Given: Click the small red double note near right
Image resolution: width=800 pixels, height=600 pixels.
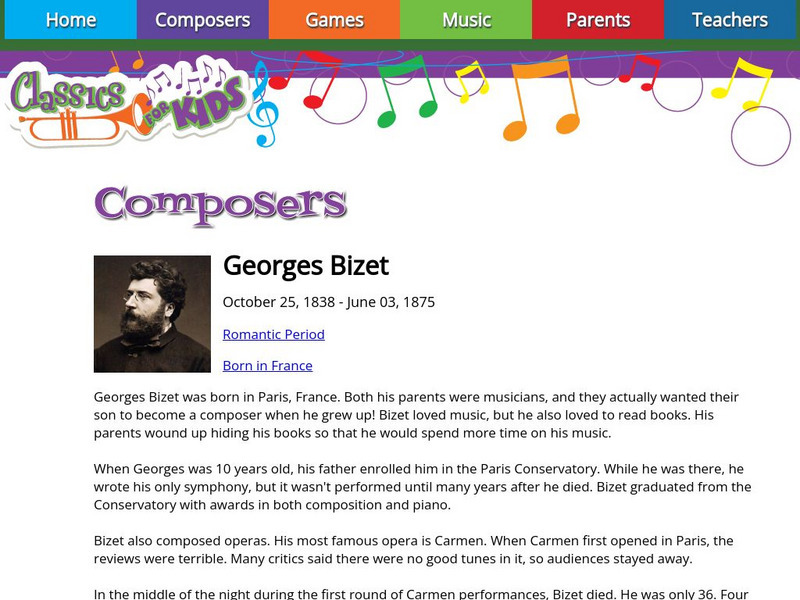Looking at the screenshot, I should [639, 73].
